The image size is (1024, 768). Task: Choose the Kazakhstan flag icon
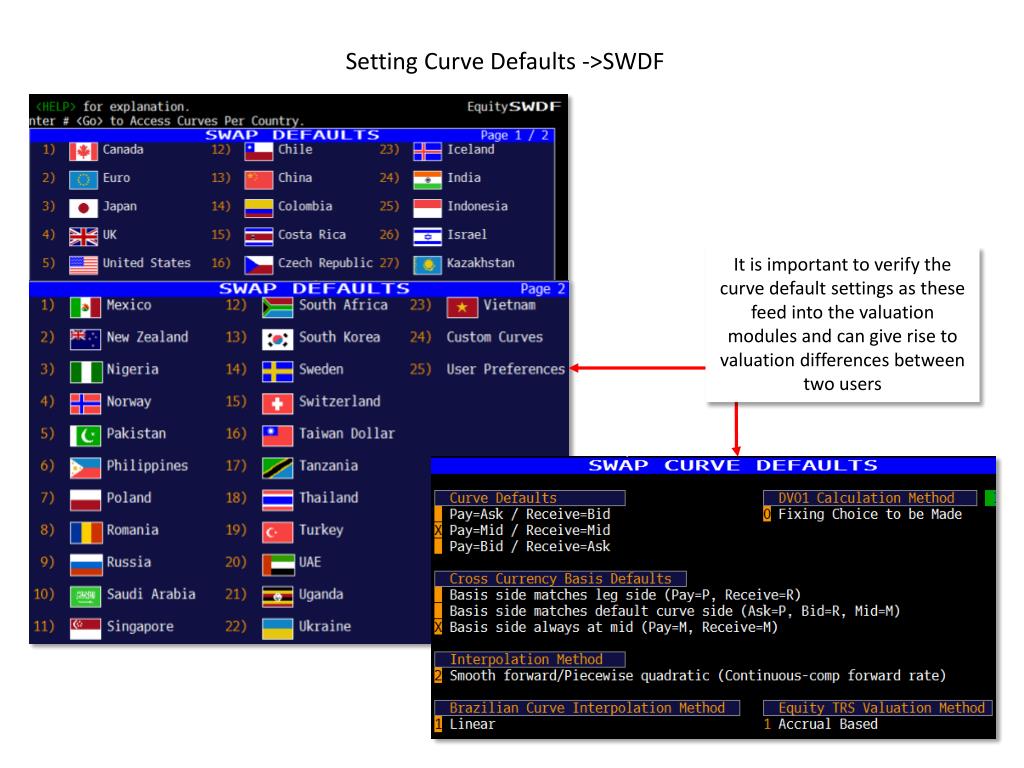[x=428, y=264]
